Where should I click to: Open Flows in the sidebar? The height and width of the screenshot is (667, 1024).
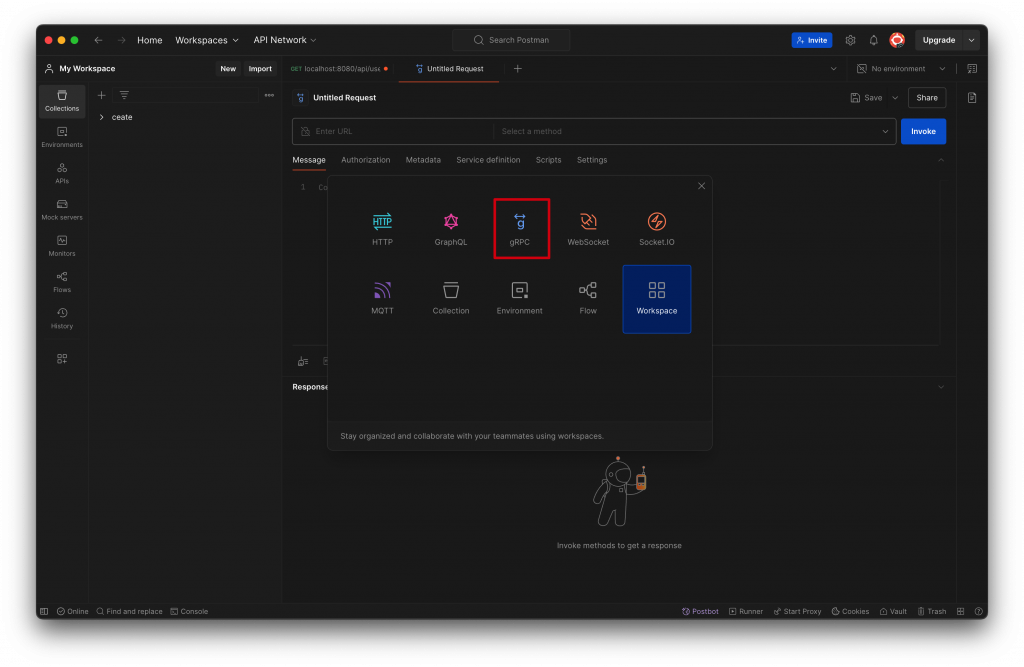pos(62,282)
